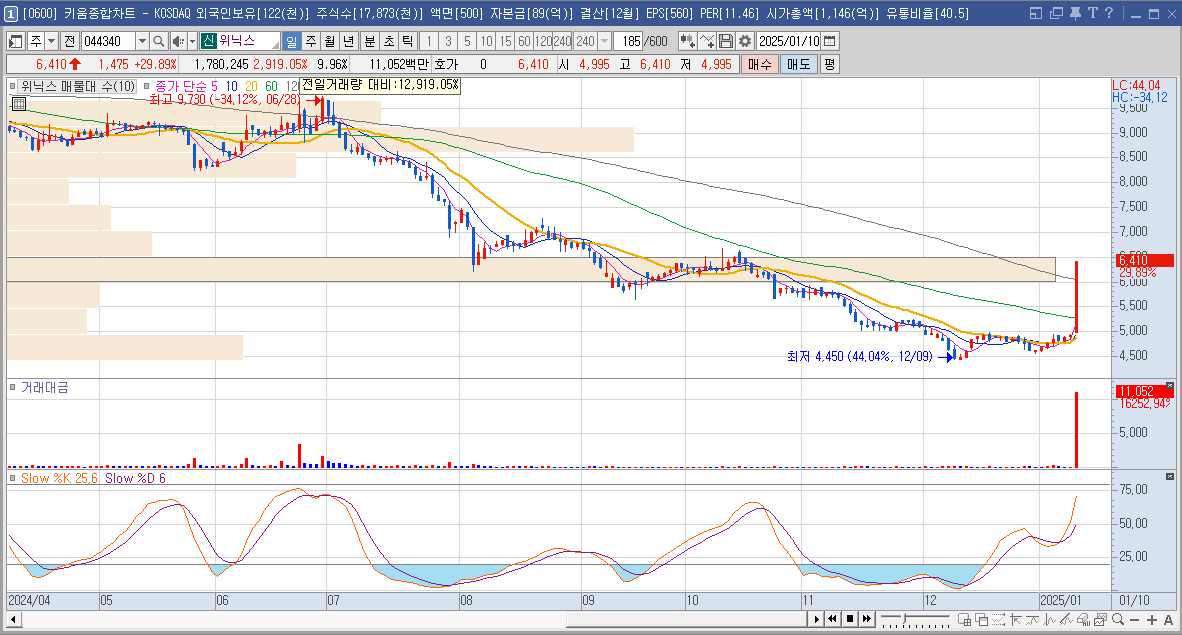Choose the 120 interval button

543,41
